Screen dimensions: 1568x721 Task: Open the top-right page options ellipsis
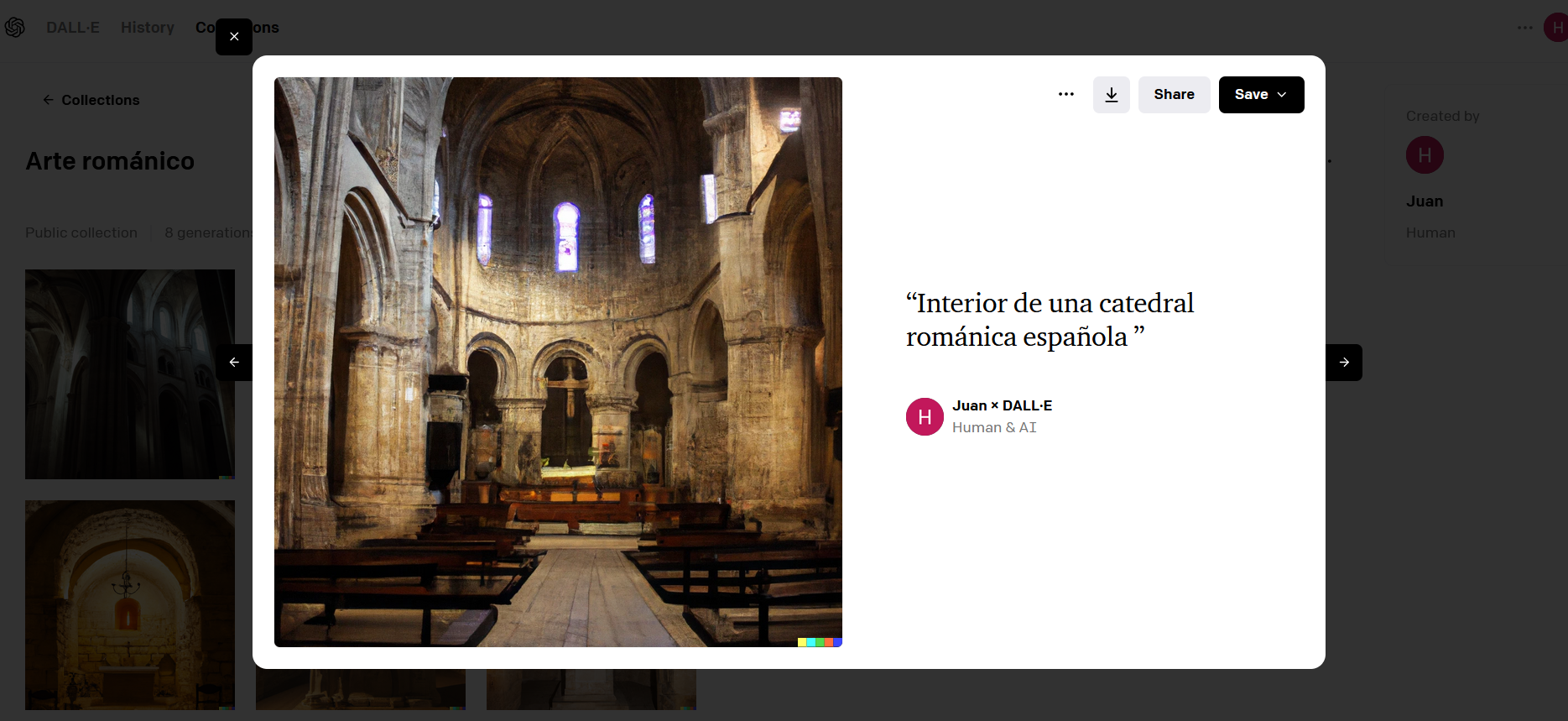[1524, 28]
